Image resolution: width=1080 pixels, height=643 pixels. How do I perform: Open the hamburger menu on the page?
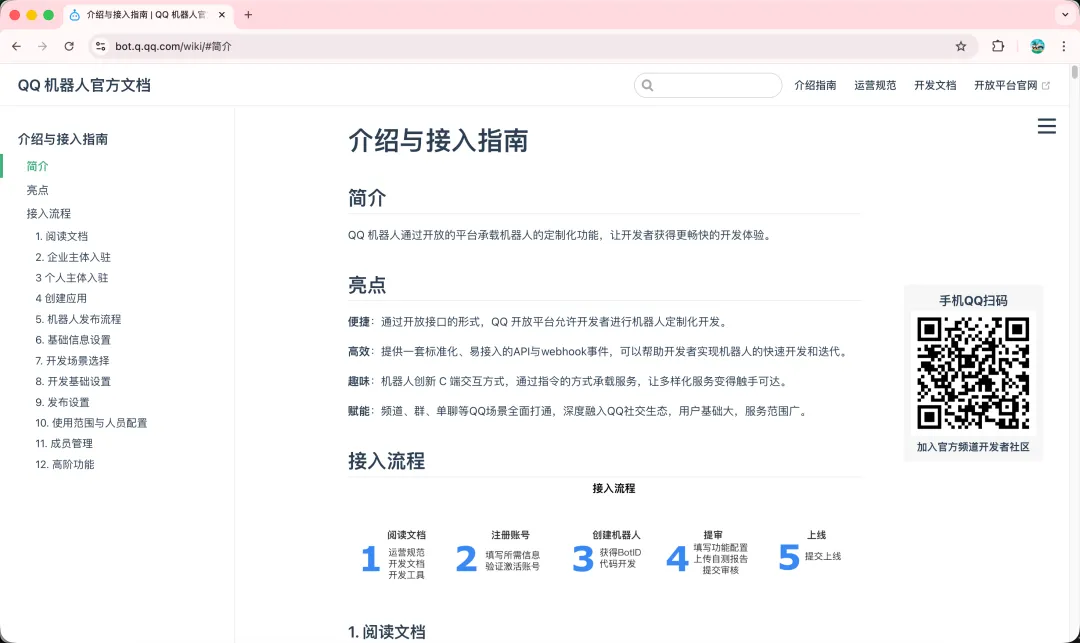pos(1046,126)
